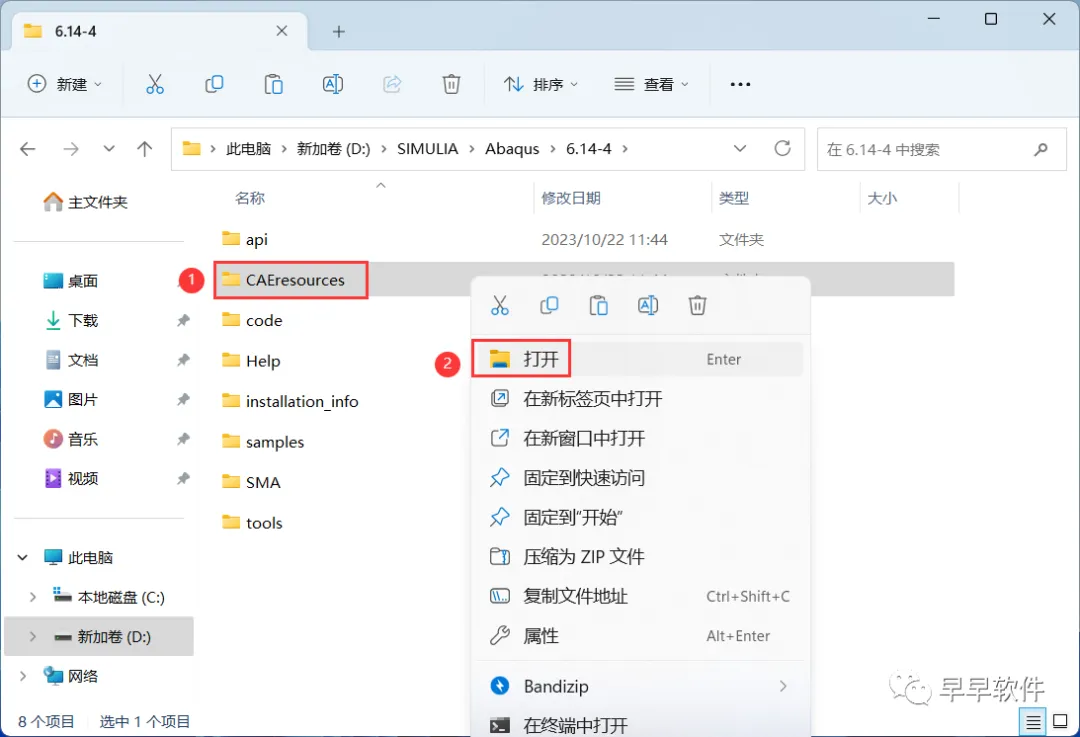This screenshot has width=1080, height=737.
Task: Select the tools folder
Action: pos(252,523)
